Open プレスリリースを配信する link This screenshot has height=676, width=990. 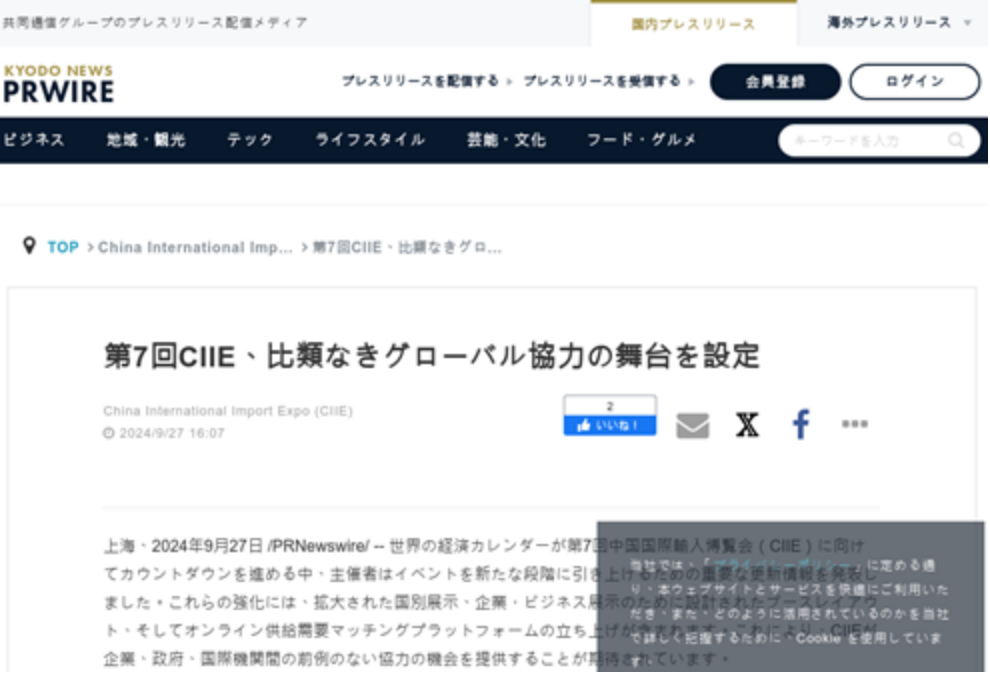[x=426, y=81]
